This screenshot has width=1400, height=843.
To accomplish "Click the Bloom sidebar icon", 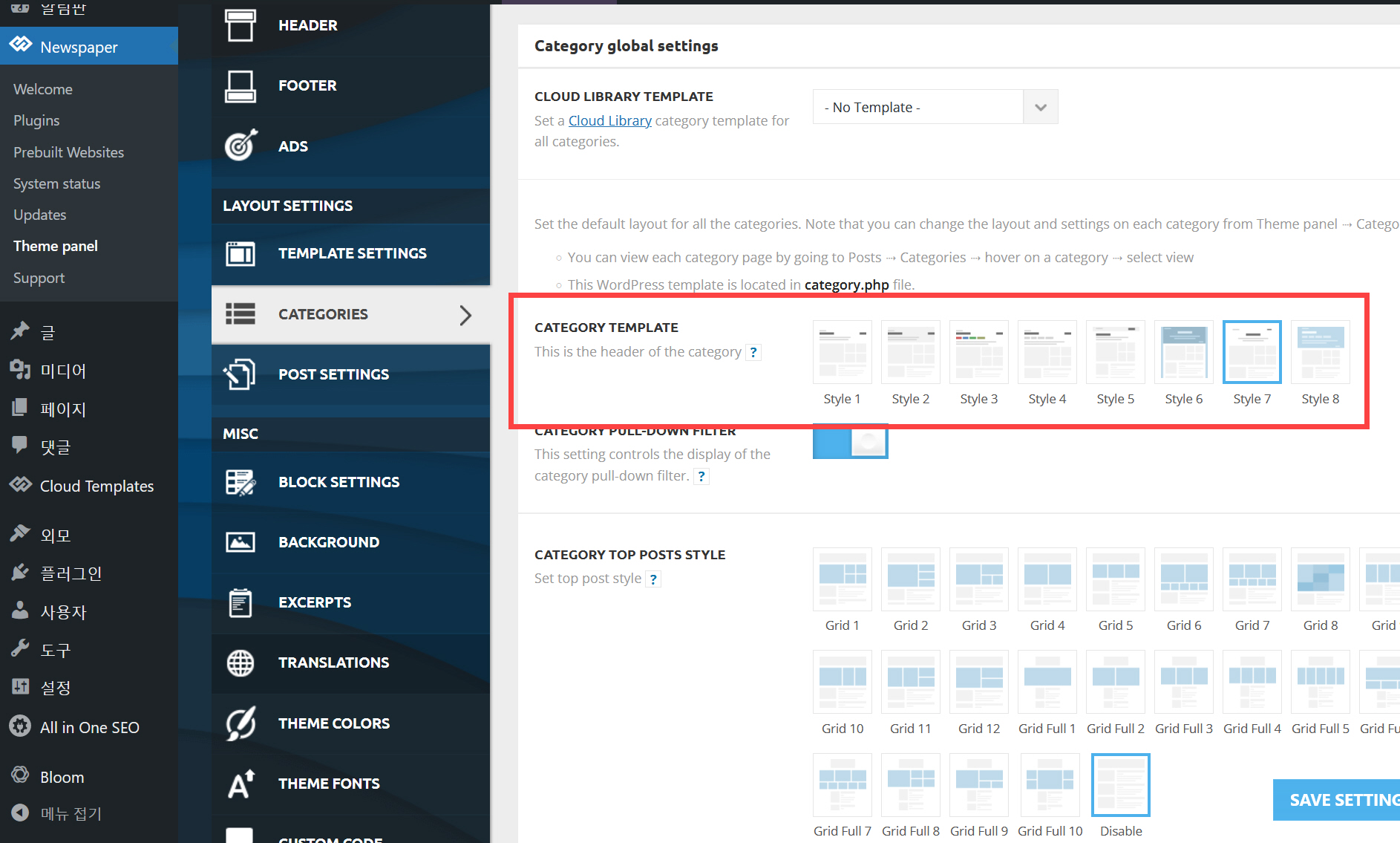I will [x=20, y=775].
